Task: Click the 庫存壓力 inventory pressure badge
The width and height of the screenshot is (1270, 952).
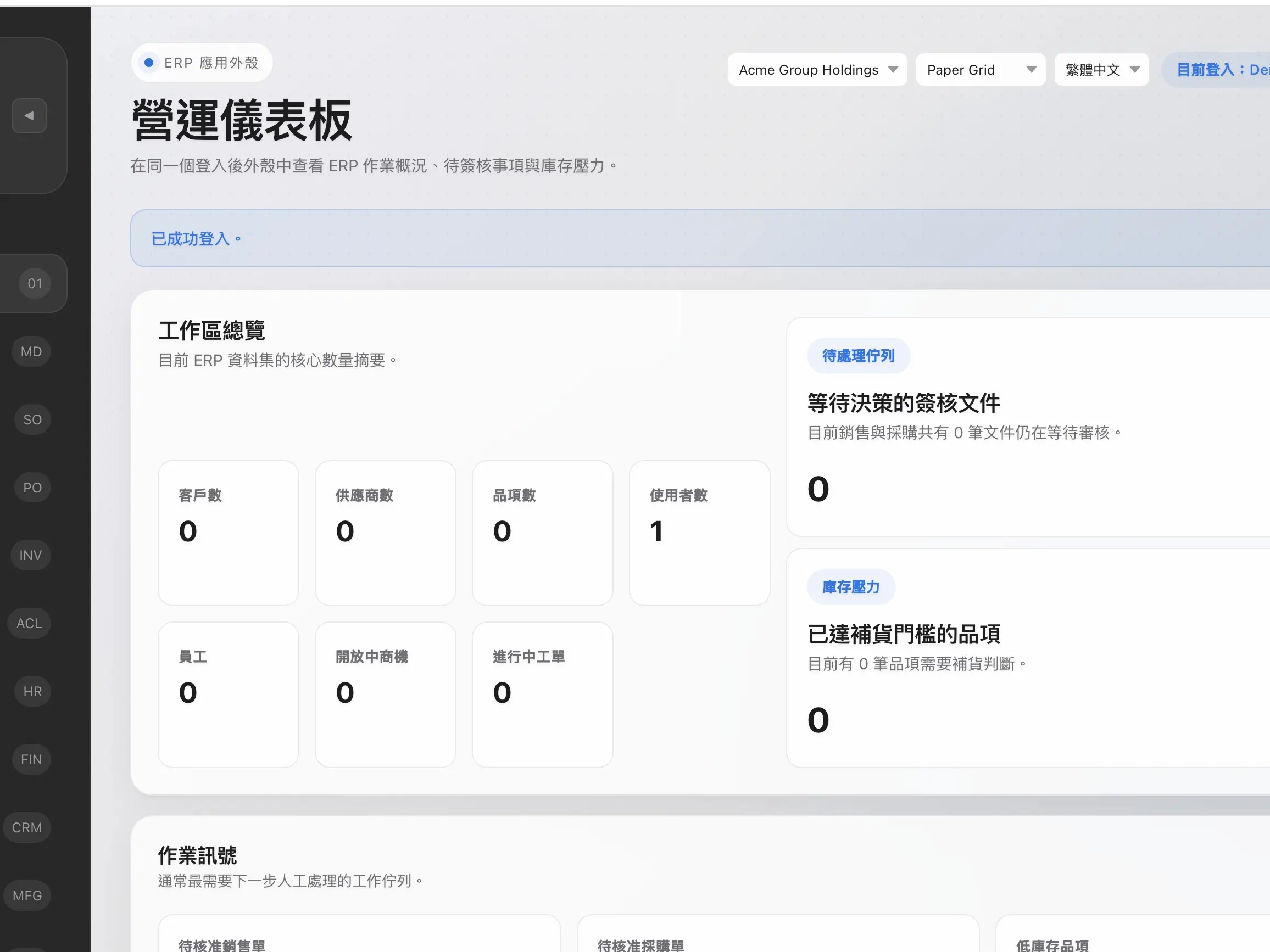Action: tap(851, 586)
